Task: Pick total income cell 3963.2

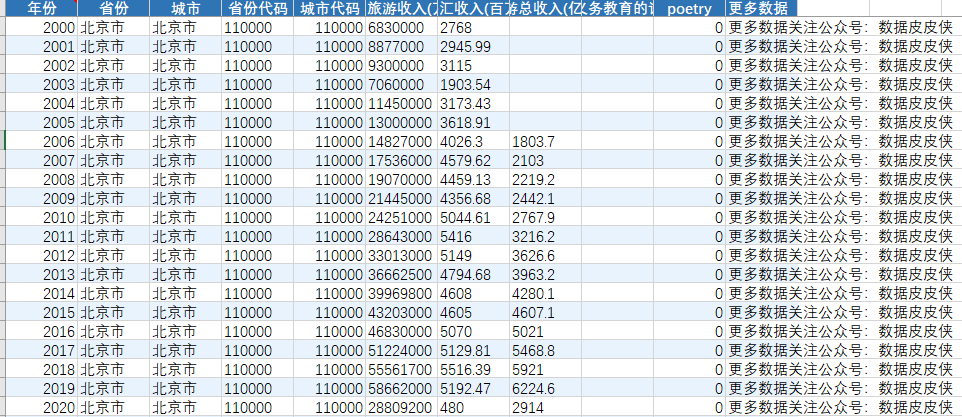Action: click(545, 275)
